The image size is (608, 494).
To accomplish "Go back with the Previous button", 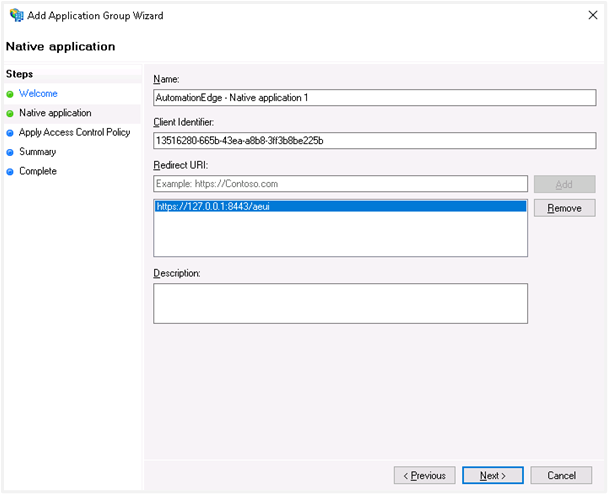I will tap(425, 475).
